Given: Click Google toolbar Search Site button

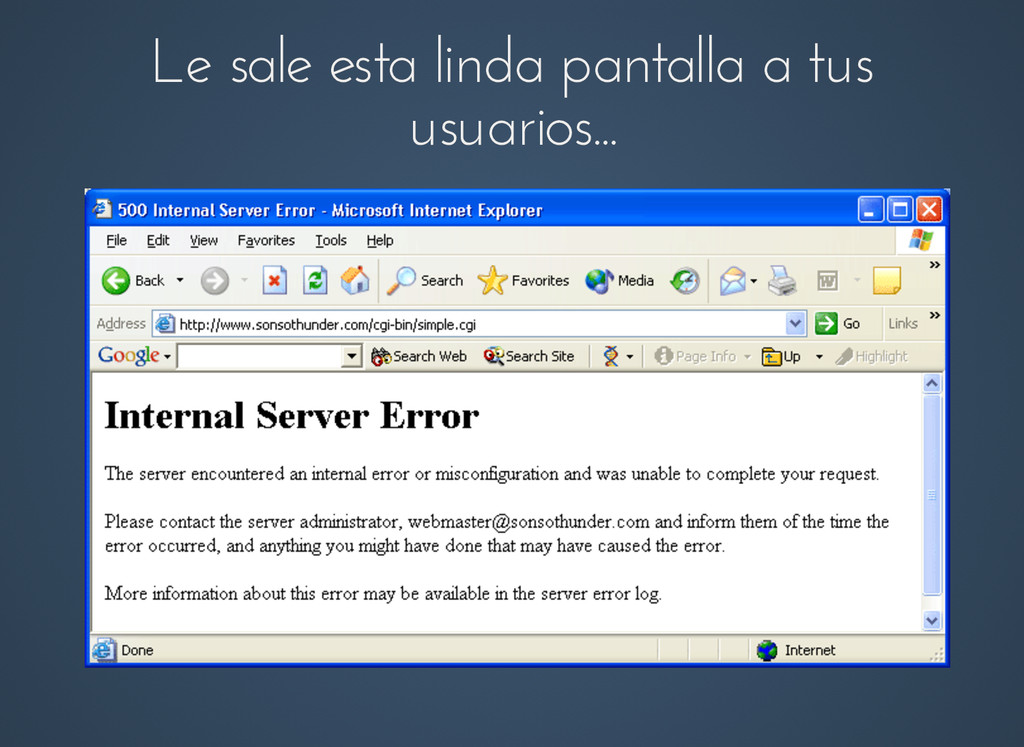Looking at the screenshot, I should point(529,356).
